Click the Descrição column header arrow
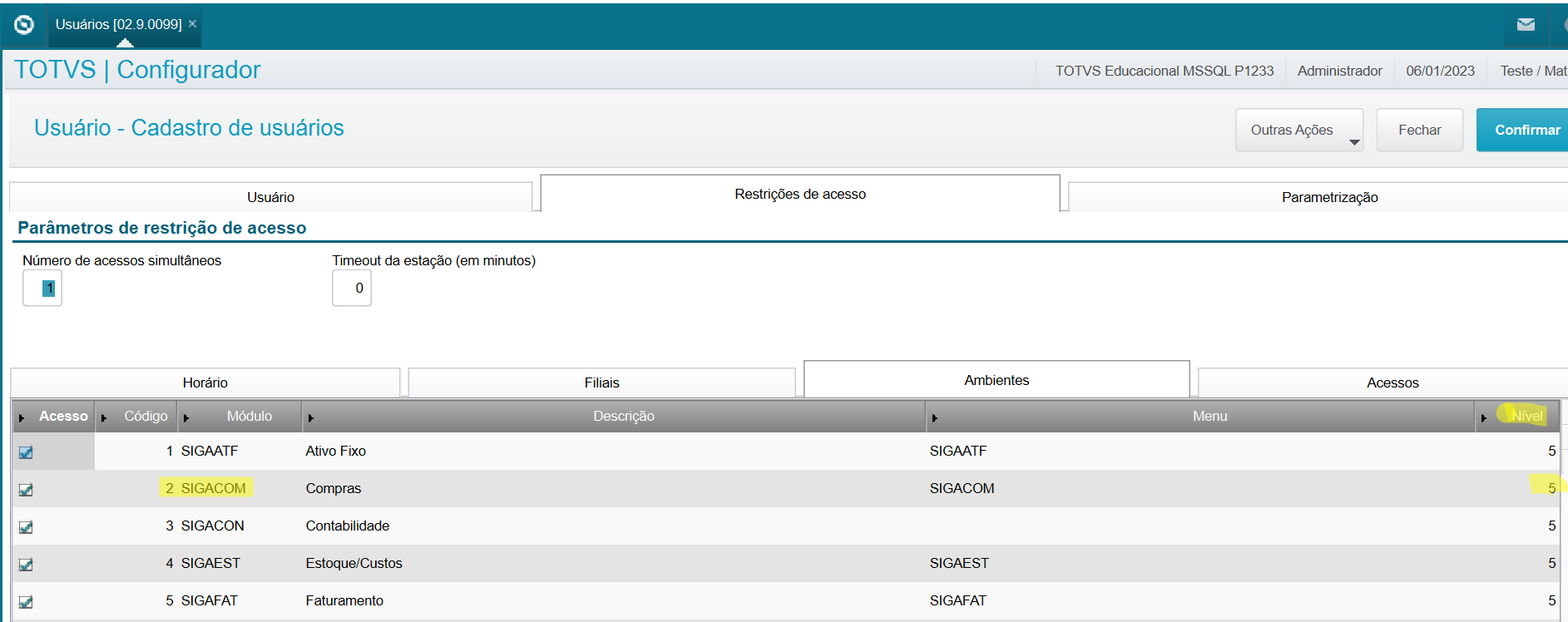Screen dimensions: 1568x622 pyautogui.click(x=311, y=417)
